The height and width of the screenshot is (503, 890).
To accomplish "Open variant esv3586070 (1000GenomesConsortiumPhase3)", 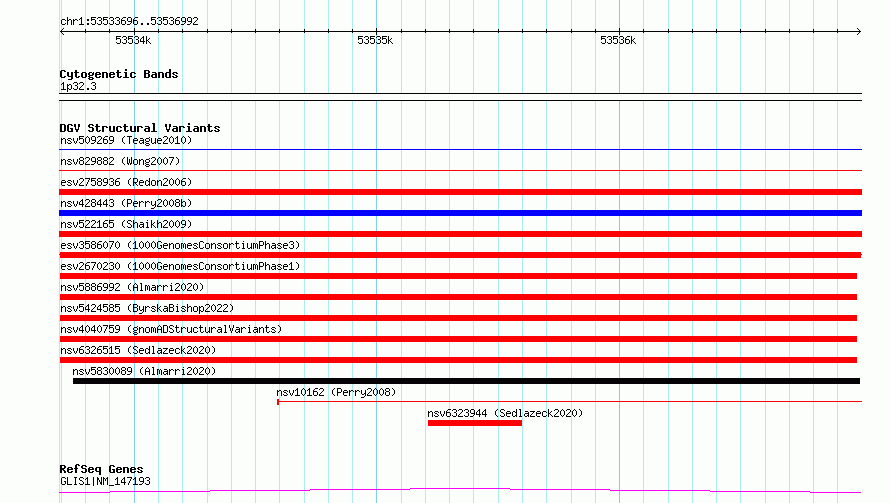I will (x=180, y=245).
